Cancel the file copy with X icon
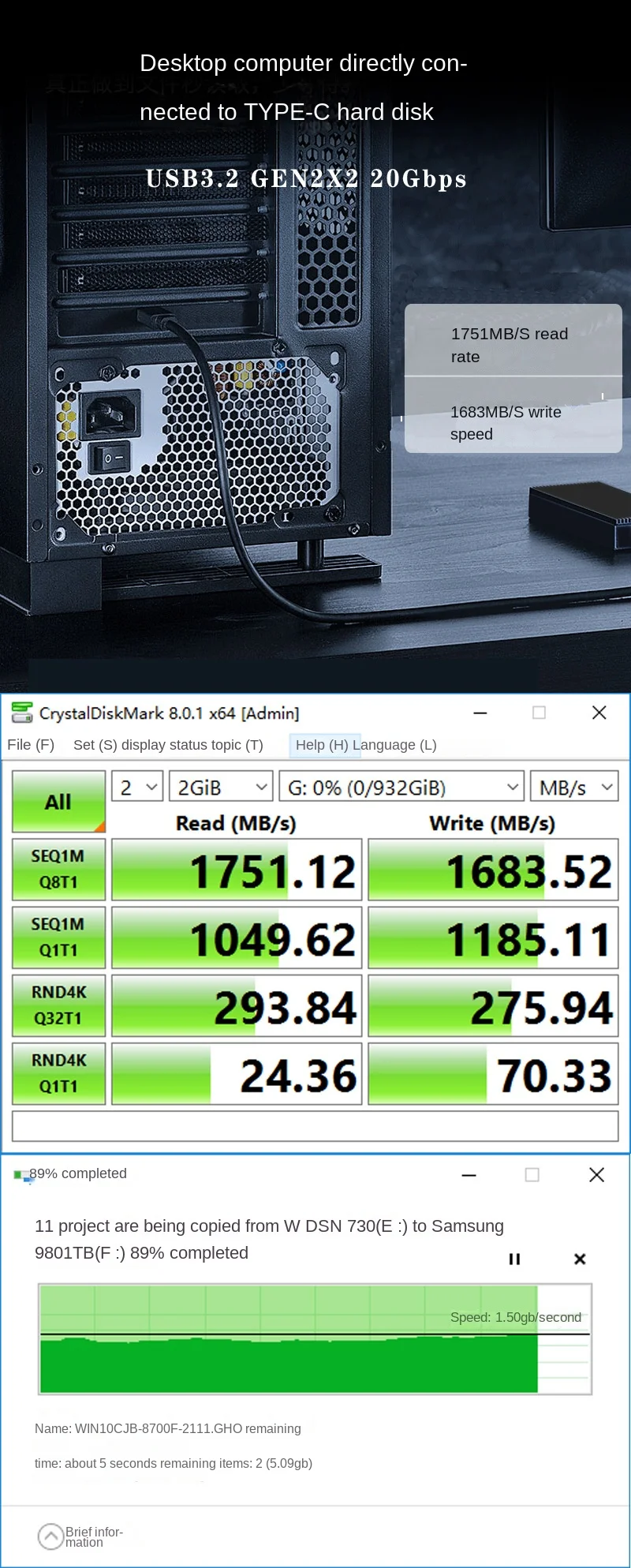Screen dimensions: 631x1568 pyautogui.click(x=580, y=1259)
